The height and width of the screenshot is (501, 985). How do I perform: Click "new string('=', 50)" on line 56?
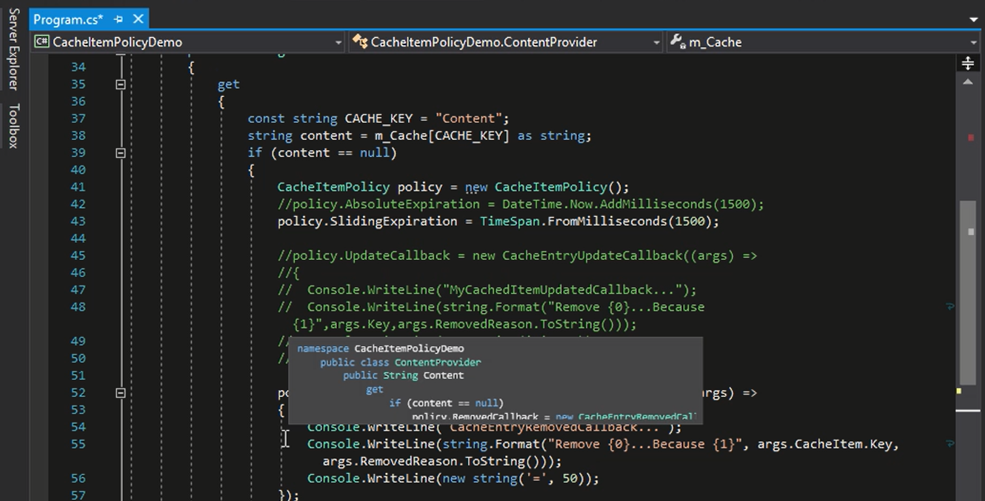[x=515, y=478]
